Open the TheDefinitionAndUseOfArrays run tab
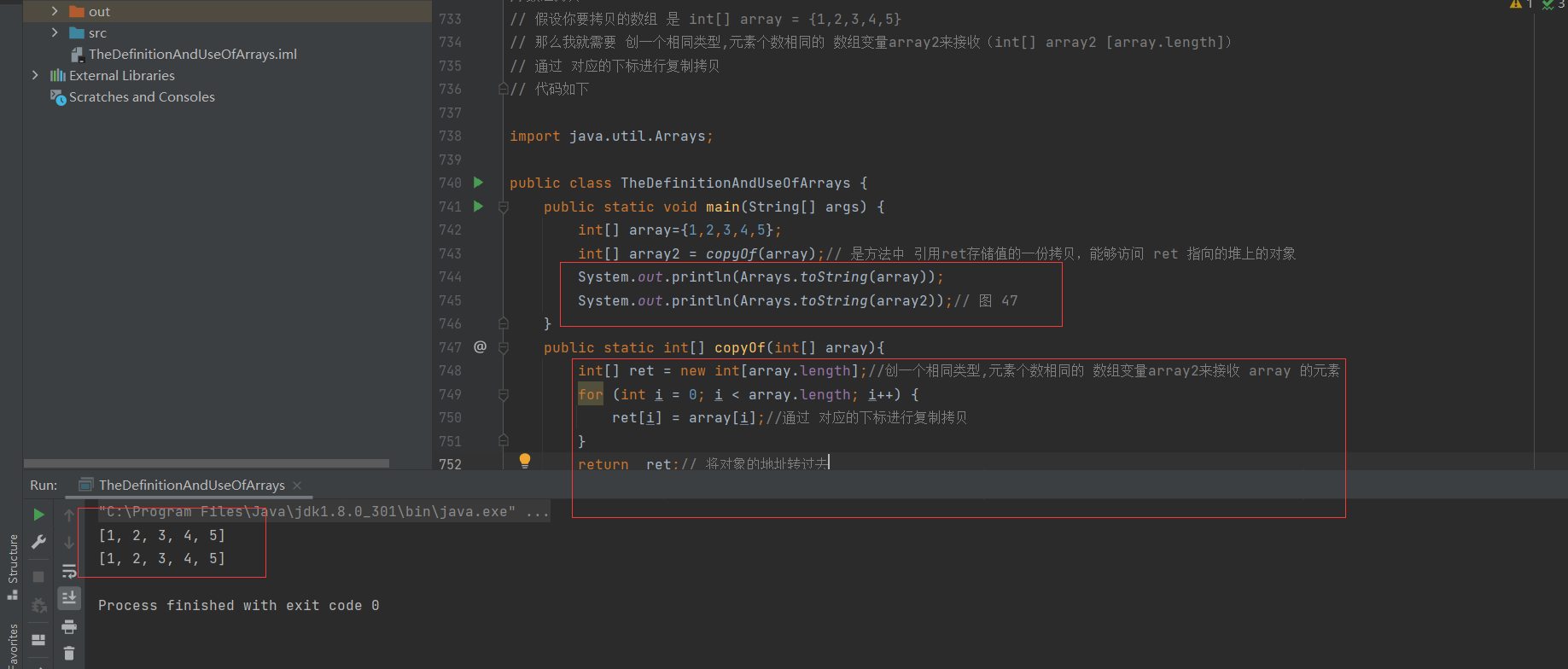Image resolution: width=1568 pixels, height=669 pixels. point(191,485)
